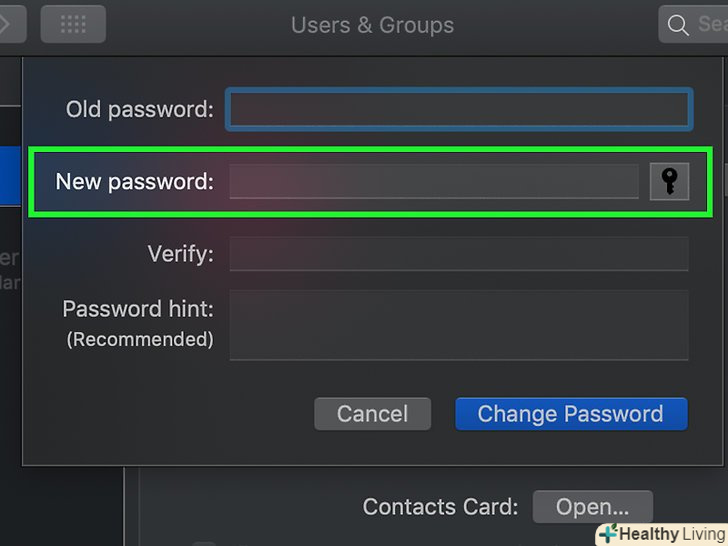Click the Healthy Living cross logo
Image resolution: width=728 pixels, height=546 pixels.
click(x=607, y=534)
